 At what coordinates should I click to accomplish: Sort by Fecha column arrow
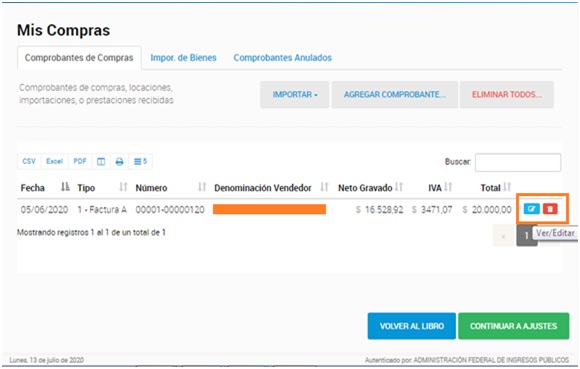coord(65,187)
